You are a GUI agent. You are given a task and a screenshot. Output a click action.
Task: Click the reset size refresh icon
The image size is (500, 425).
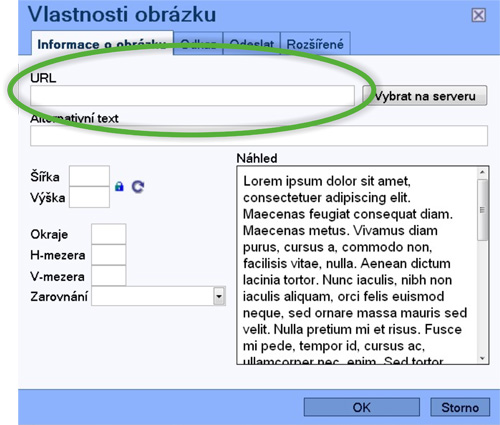tap(138, 187)
